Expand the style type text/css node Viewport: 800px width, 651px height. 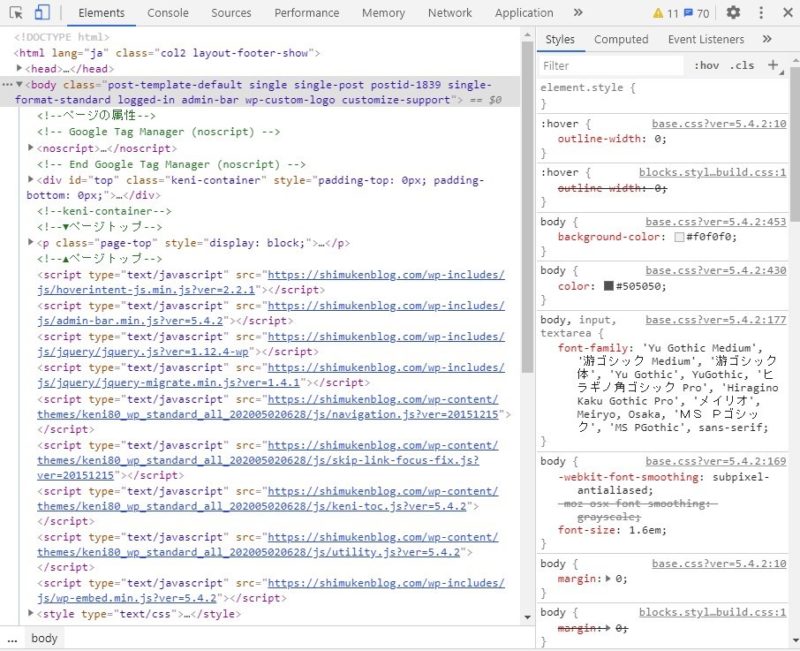31,613
